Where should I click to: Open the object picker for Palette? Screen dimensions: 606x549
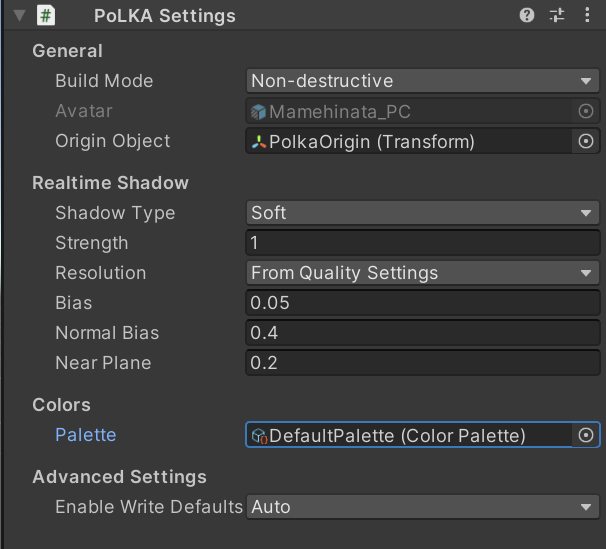click(586, 435)
